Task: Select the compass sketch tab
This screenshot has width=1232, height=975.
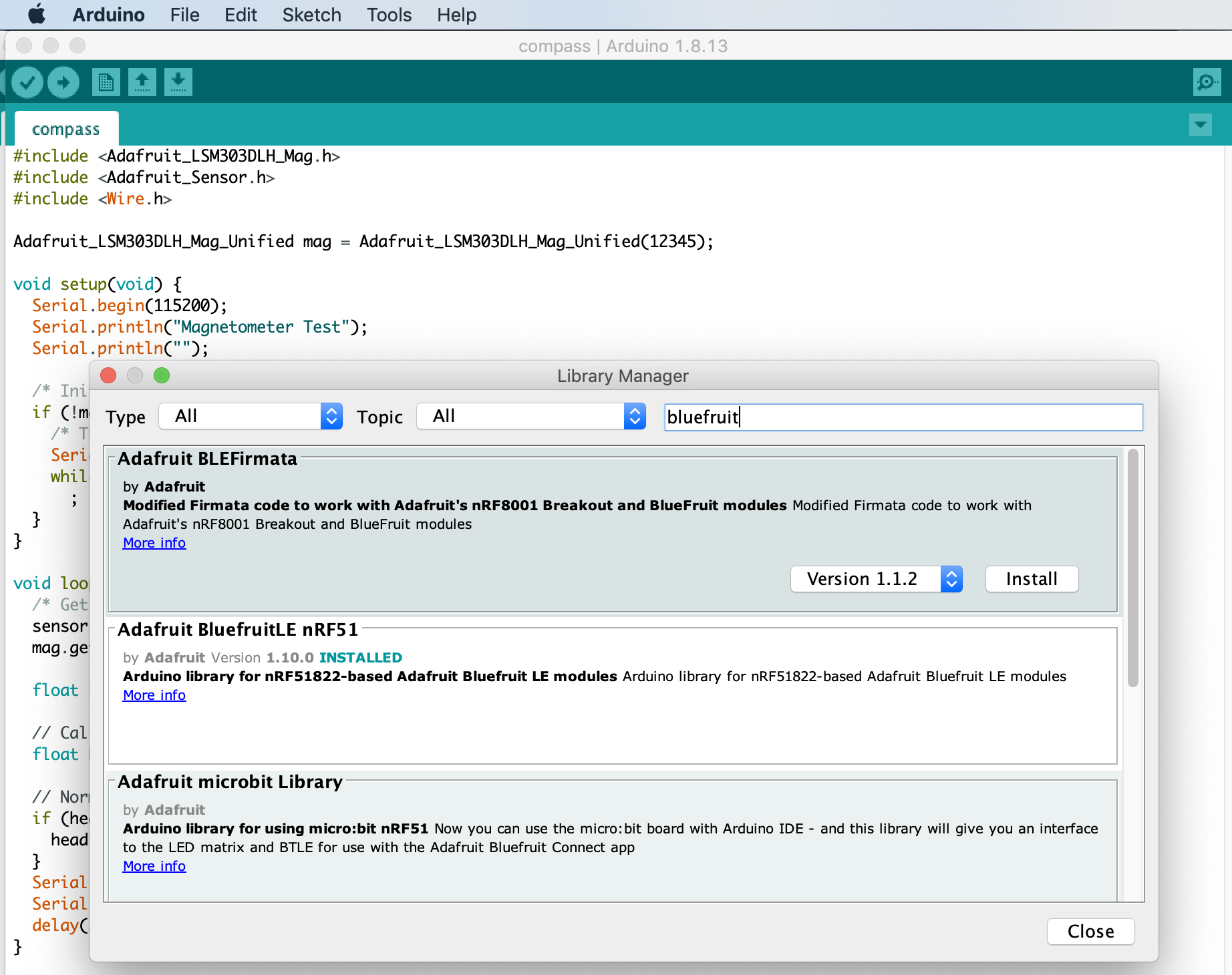Action: (x=66, y=129)
